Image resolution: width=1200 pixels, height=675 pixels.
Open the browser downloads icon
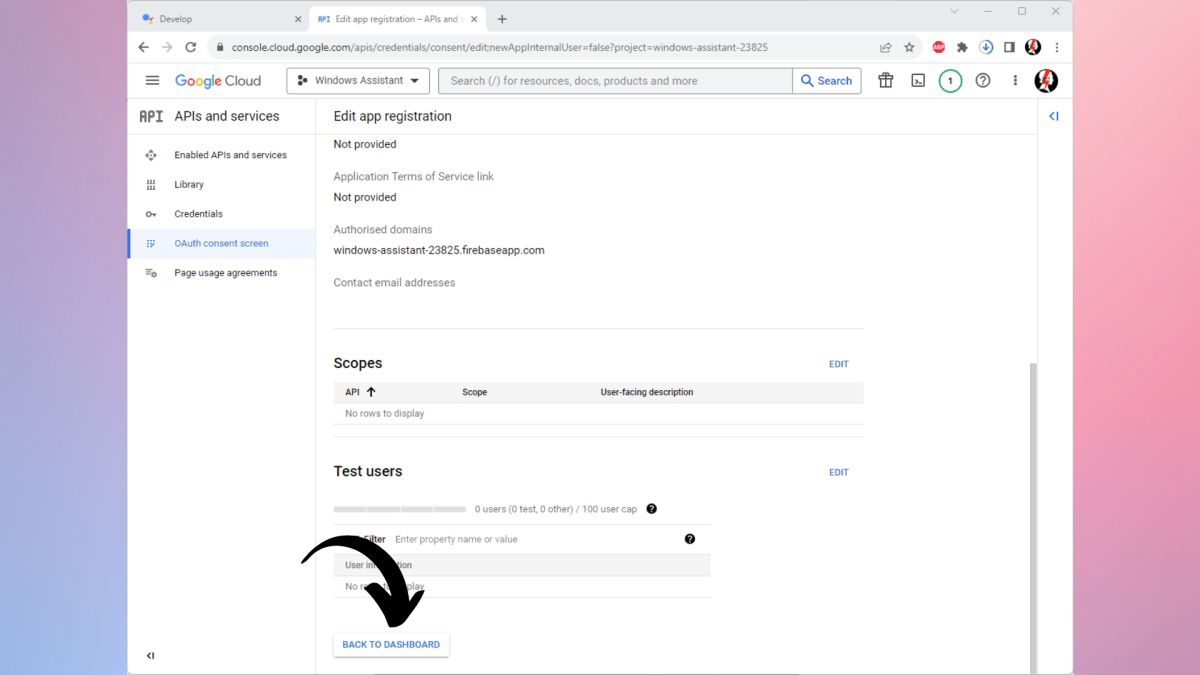click(x=986, y=47)
